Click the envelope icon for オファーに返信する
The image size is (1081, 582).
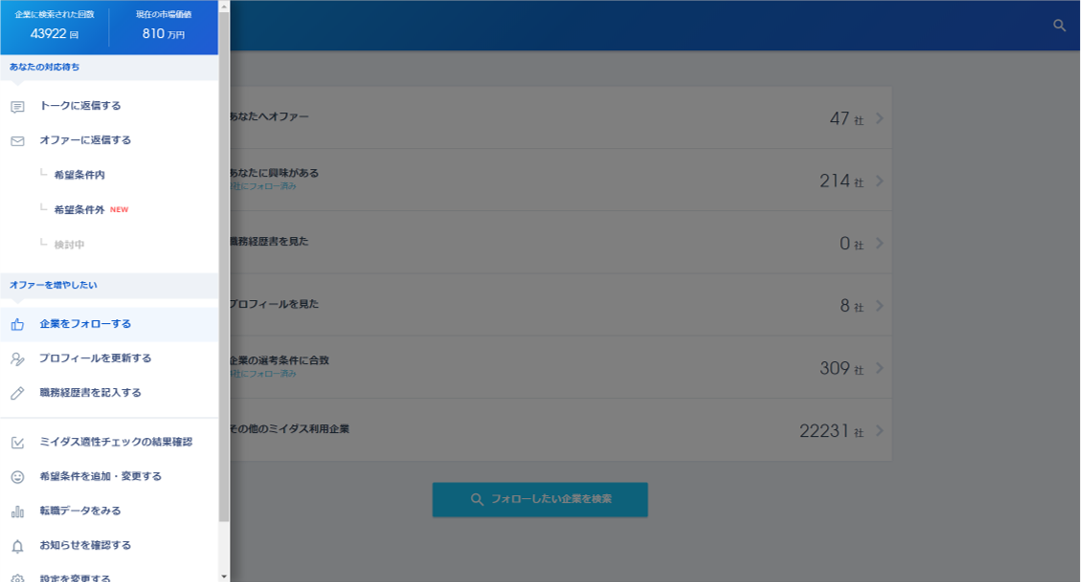[18, 141]
